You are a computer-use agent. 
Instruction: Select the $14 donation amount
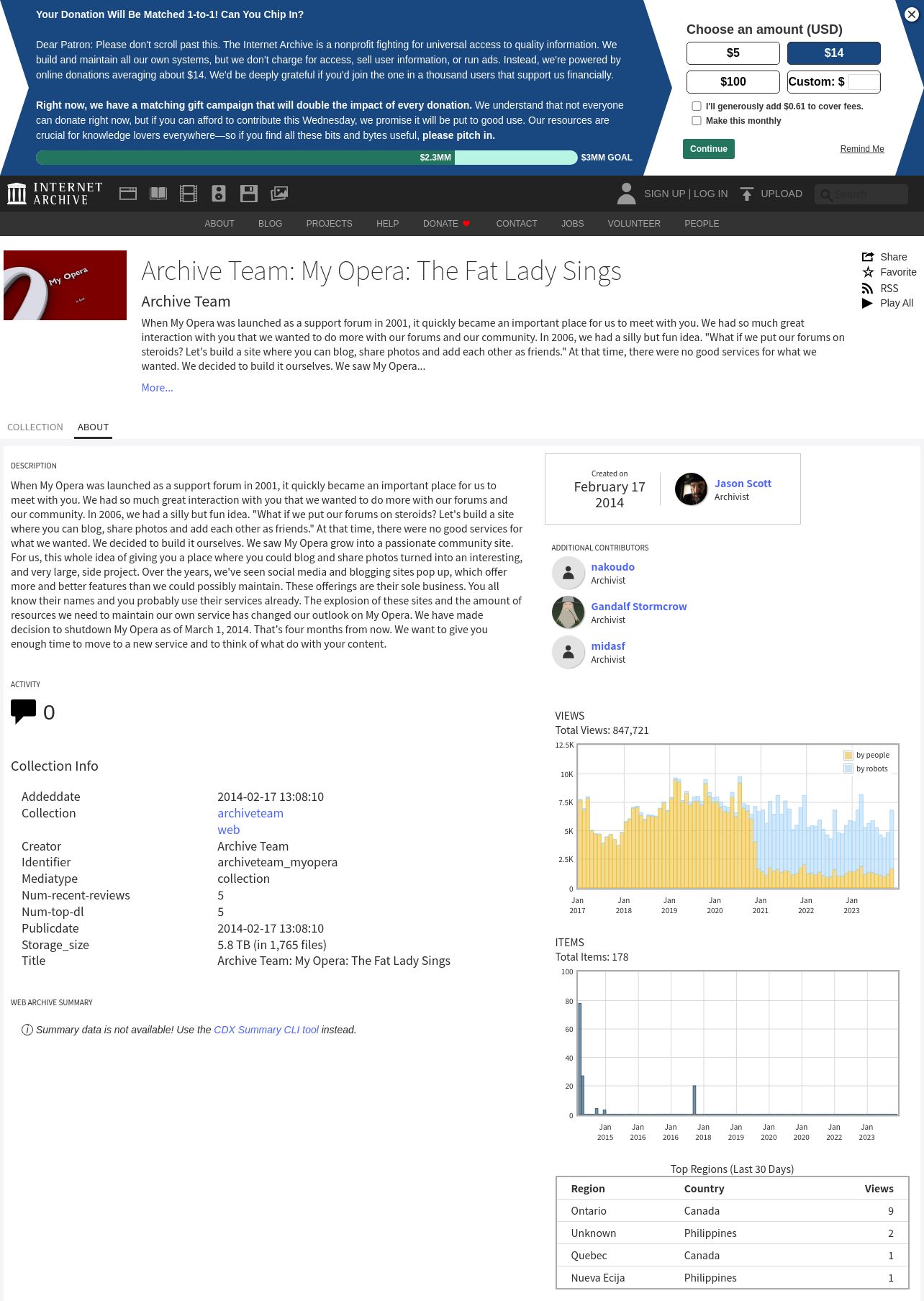[834, 53]
